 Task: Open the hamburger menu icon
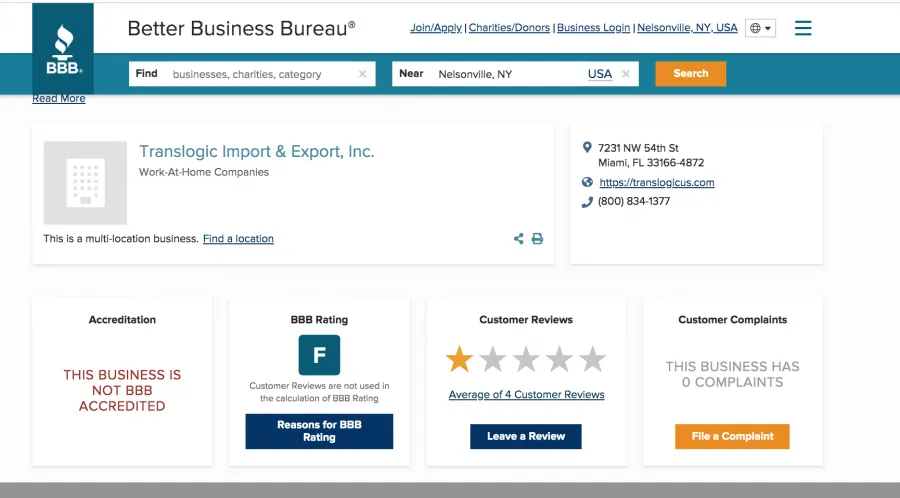[803, 28]
